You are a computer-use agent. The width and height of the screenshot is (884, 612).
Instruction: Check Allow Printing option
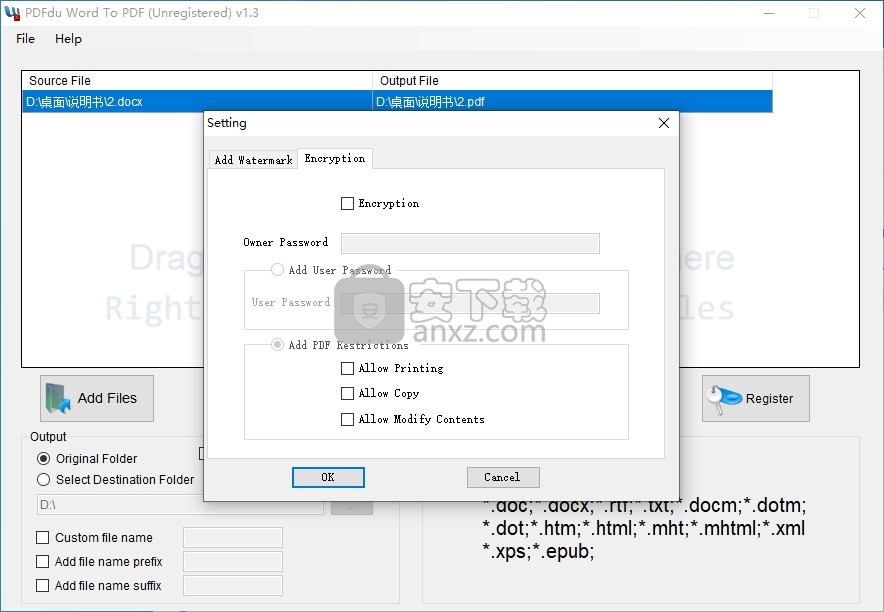(347, 368)
